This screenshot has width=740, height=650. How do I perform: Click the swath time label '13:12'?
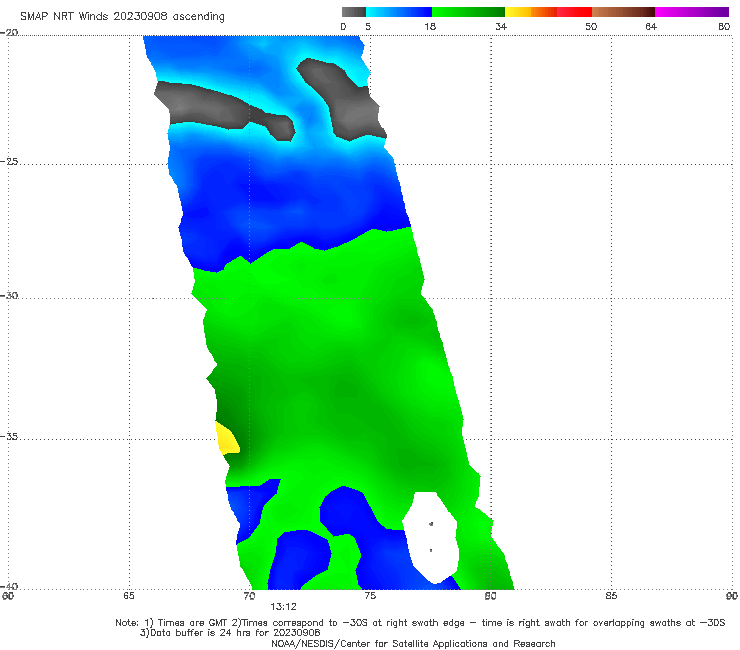[283, 607]
